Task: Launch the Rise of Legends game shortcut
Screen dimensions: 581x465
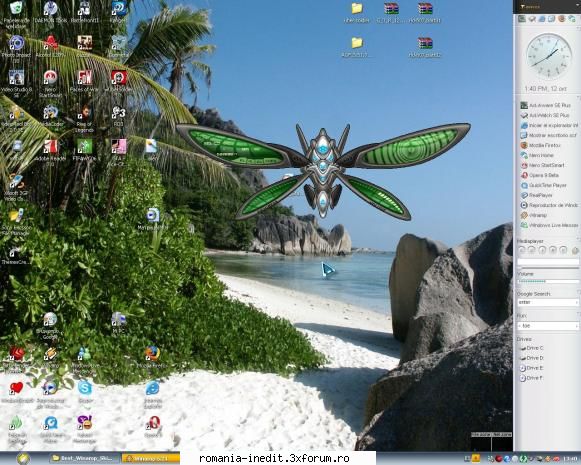Action: [x=84, y=112]
